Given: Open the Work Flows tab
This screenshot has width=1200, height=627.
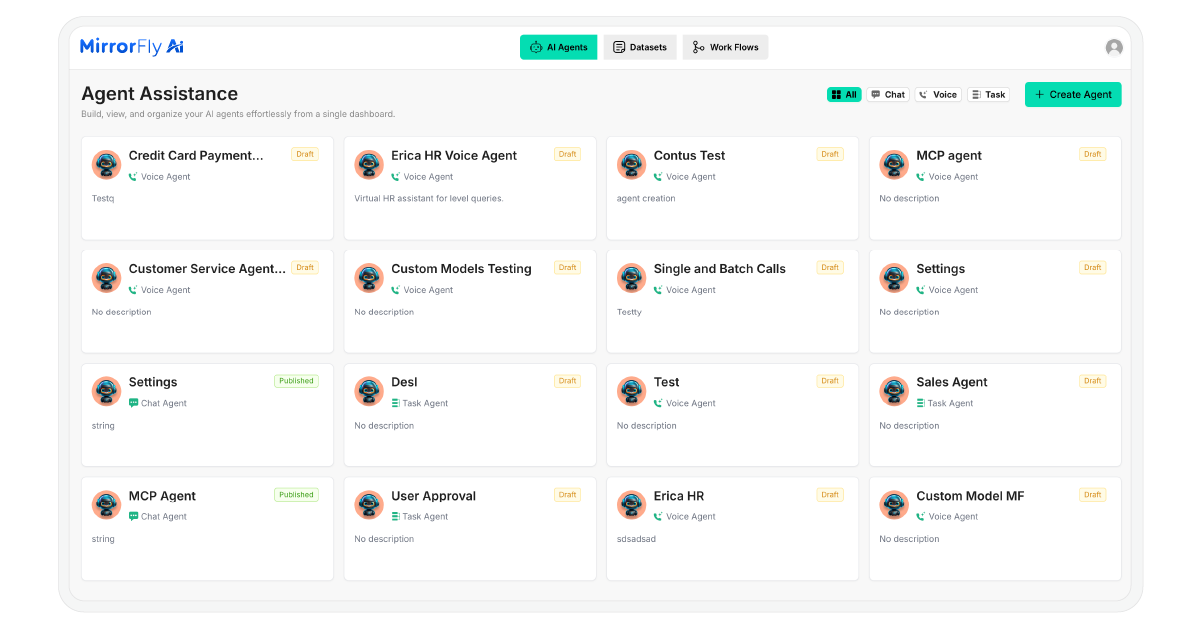Looking at the screenshot, I should (725, 47).
